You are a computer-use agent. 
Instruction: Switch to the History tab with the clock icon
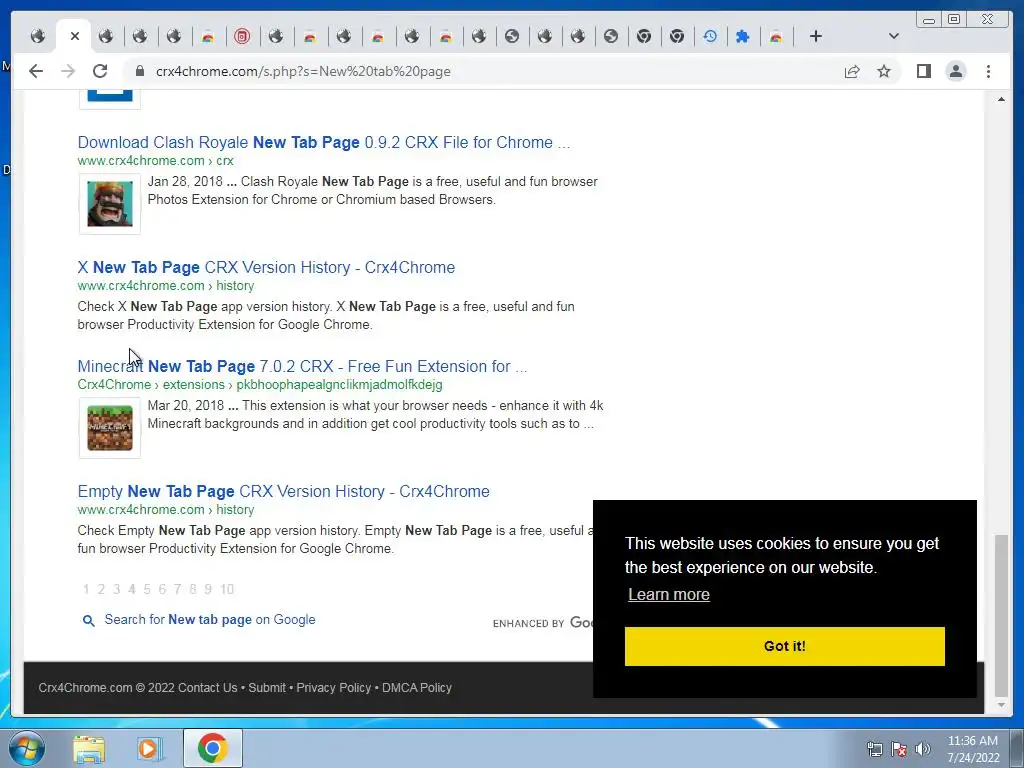(710, 36)
